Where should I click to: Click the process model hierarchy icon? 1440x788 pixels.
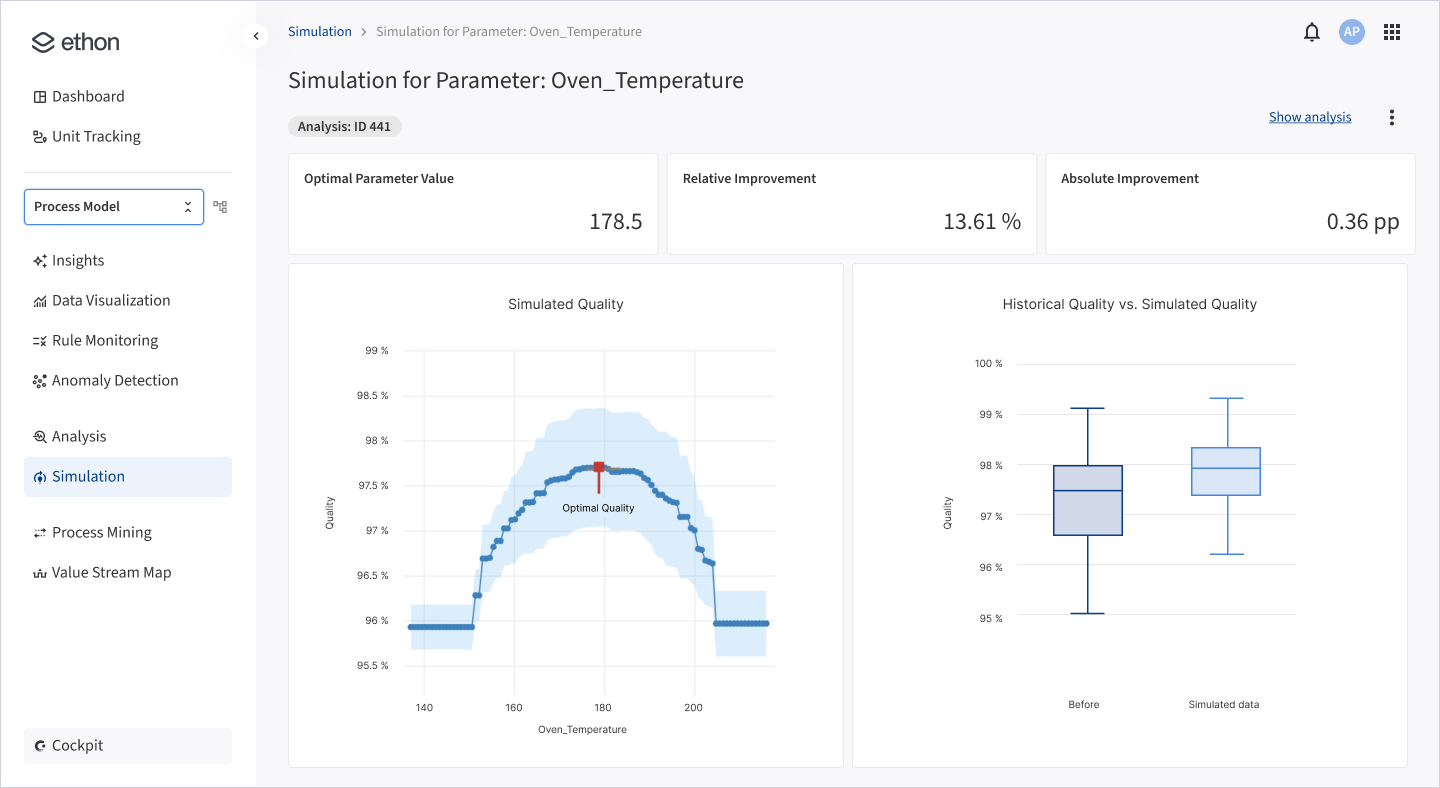(x=220, y=207)
